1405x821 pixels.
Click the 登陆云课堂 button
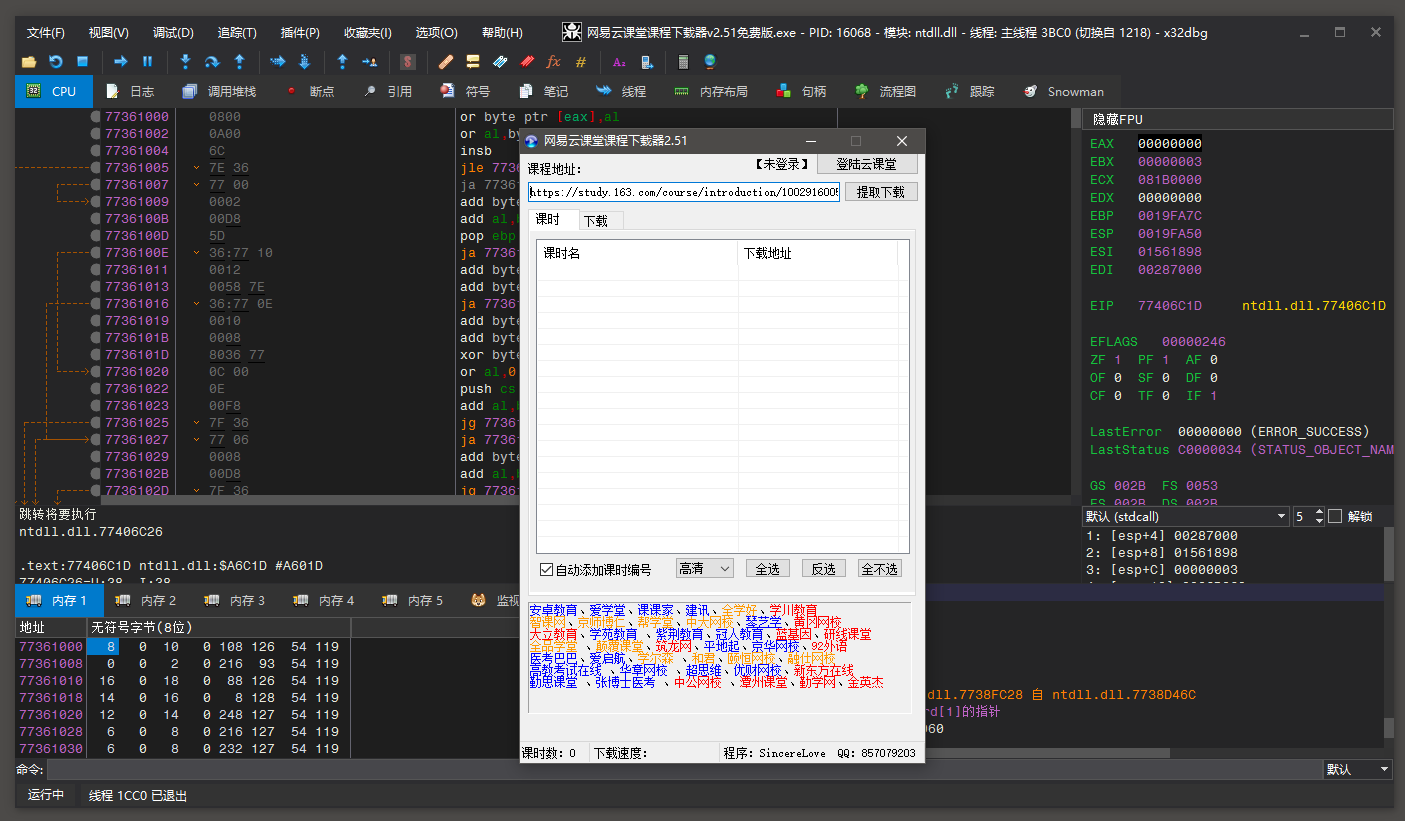(x=866, y=164)
